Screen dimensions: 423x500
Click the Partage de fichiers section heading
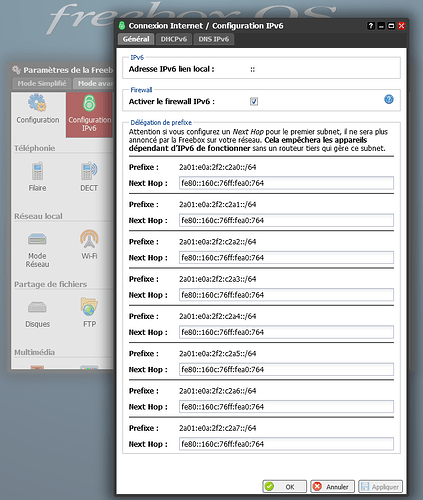pyautogui.click(x=50, y=284)
